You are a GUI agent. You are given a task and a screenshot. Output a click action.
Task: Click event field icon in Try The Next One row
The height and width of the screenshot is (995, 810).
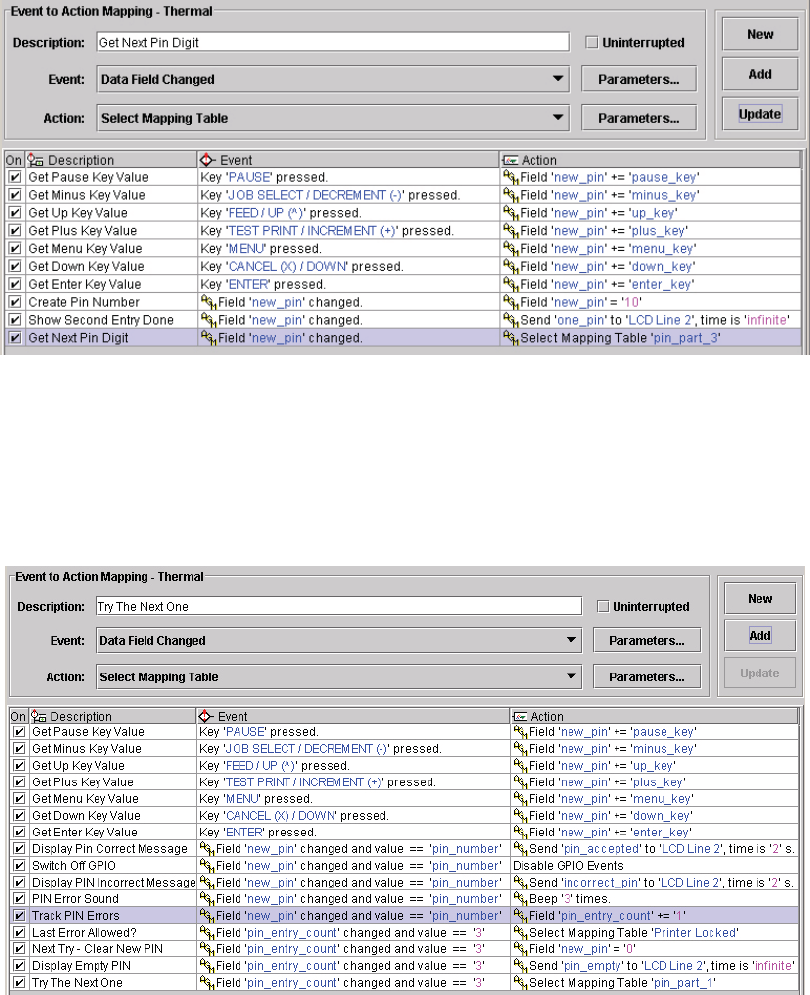pyautogui.click(x=207, y=982)
